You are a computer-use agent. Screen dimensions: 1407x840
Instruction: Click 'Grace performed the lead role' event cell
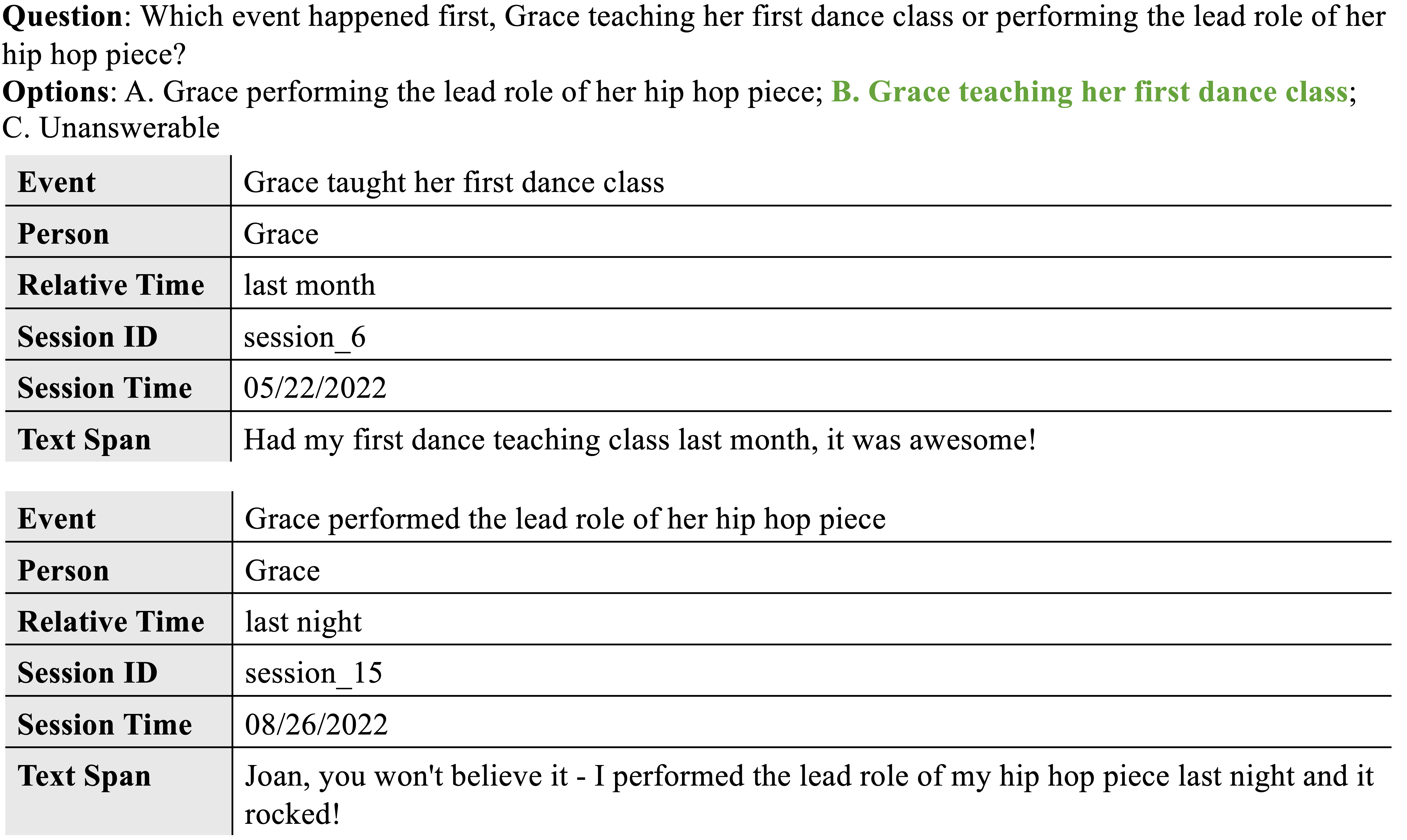pos(565,519)
